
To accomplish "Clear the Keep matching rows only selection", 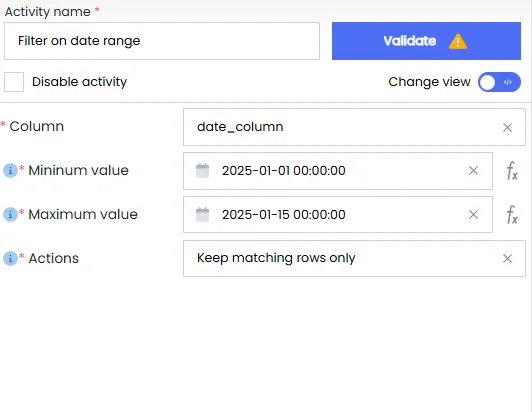I will 507,259.
